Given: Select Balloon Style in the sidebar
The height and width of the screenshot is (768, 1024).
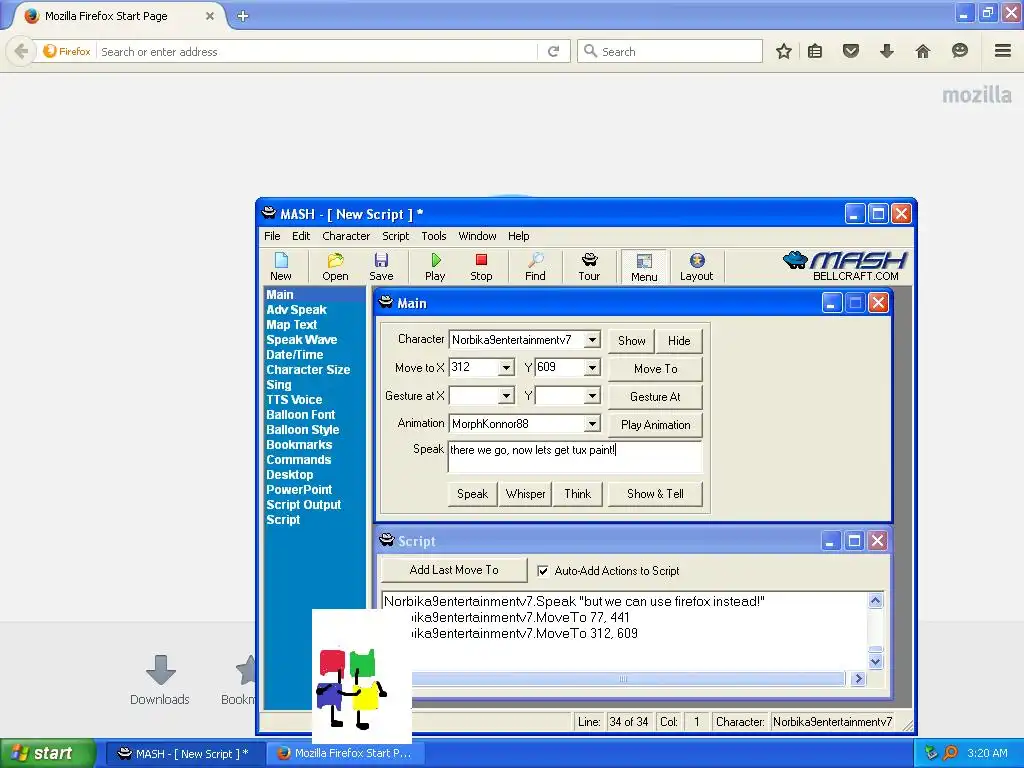Looking at the screenshot, I should click(x=302, y=430).
